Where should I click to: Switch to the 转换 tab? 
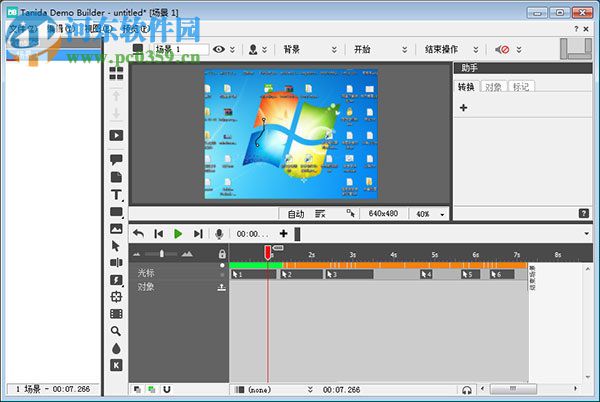pyautogui.click(x=466, y=87)
